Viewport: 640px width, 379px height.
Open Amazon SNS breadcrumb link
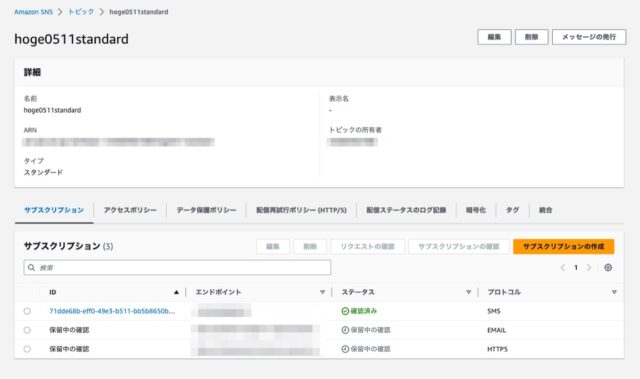coord(33,12)
